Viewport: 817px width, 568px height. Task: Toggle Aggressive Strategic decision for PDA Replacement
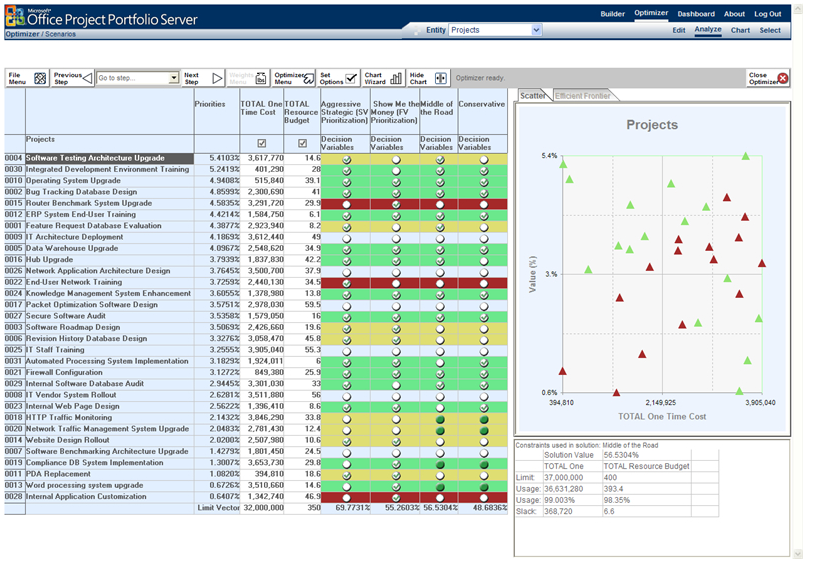click(346, 476)
